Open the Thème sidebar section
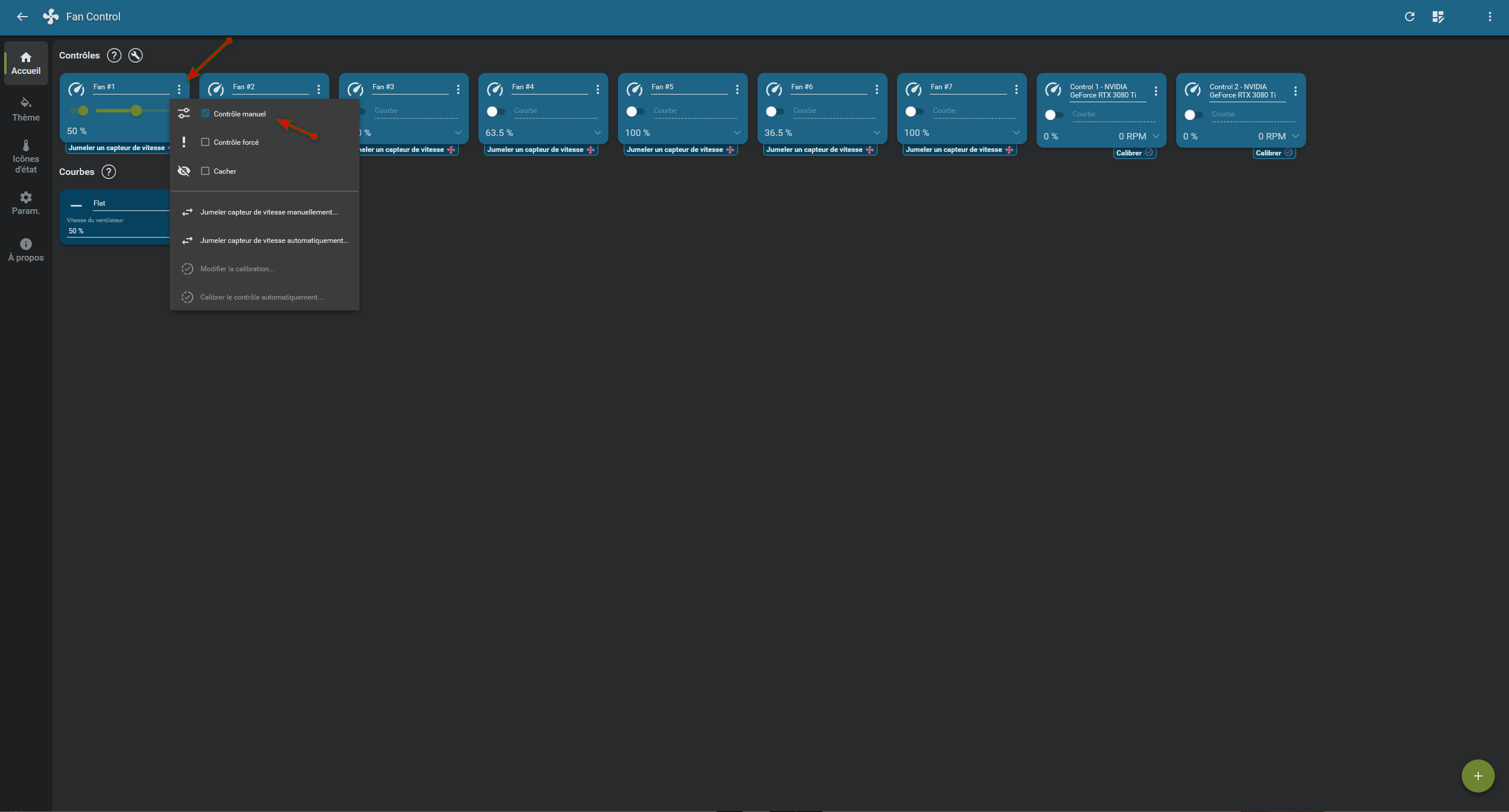The width and height of the screenshot is (1509, 812). (25, 109)
